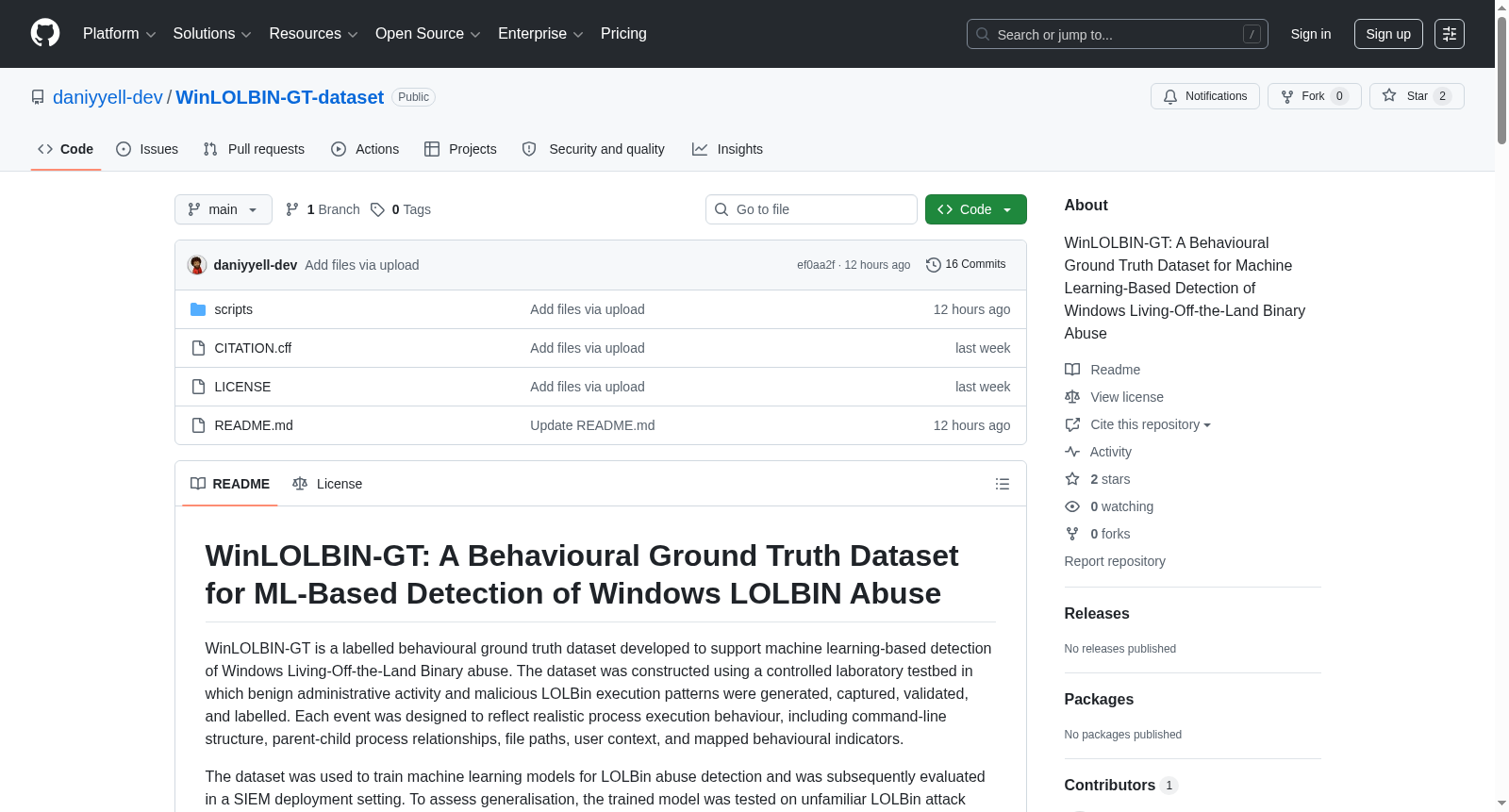Click the Releases heading link

point(1097,613)
